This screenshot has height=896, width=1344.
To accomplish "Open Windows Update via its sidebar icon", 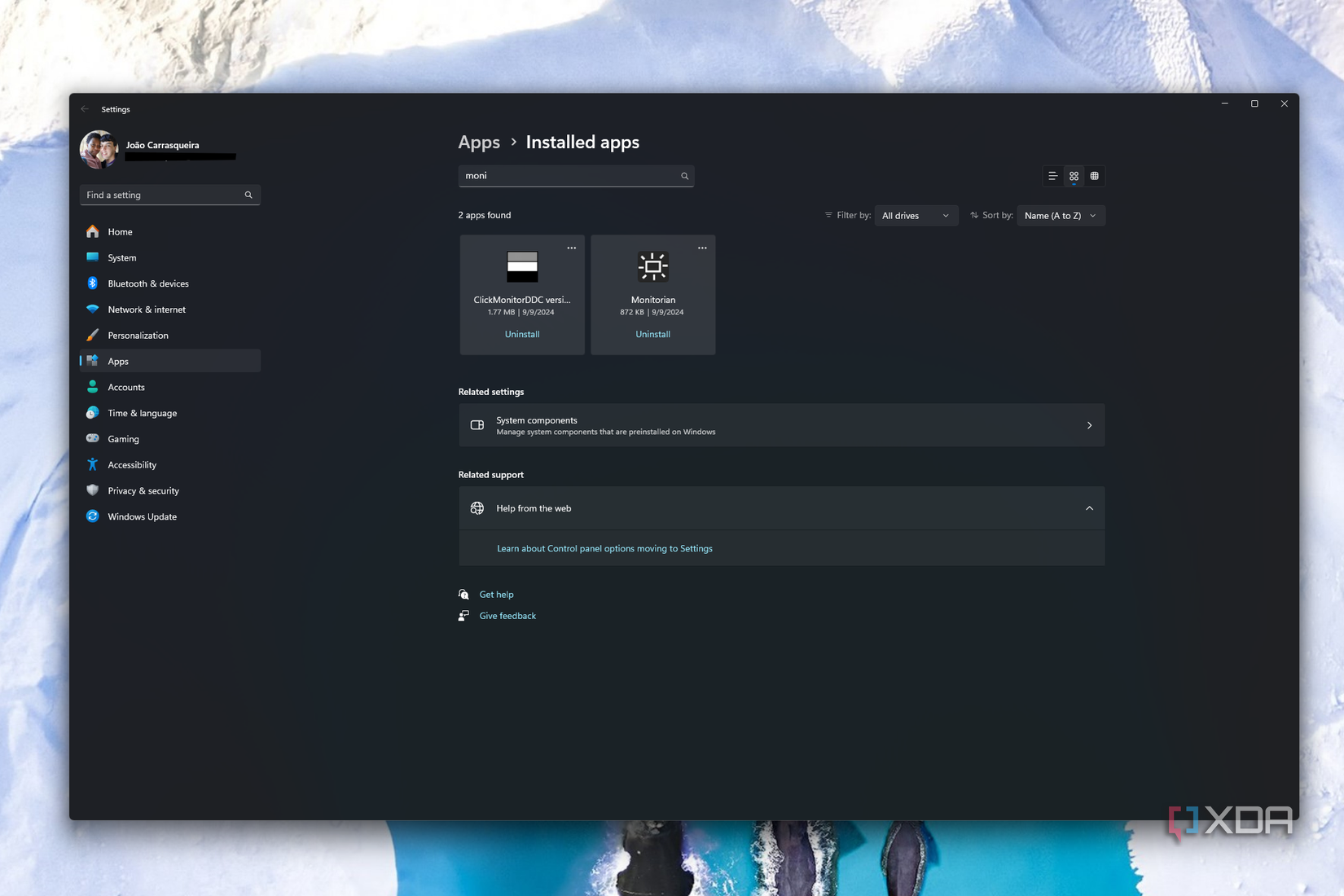I will 92,516.
